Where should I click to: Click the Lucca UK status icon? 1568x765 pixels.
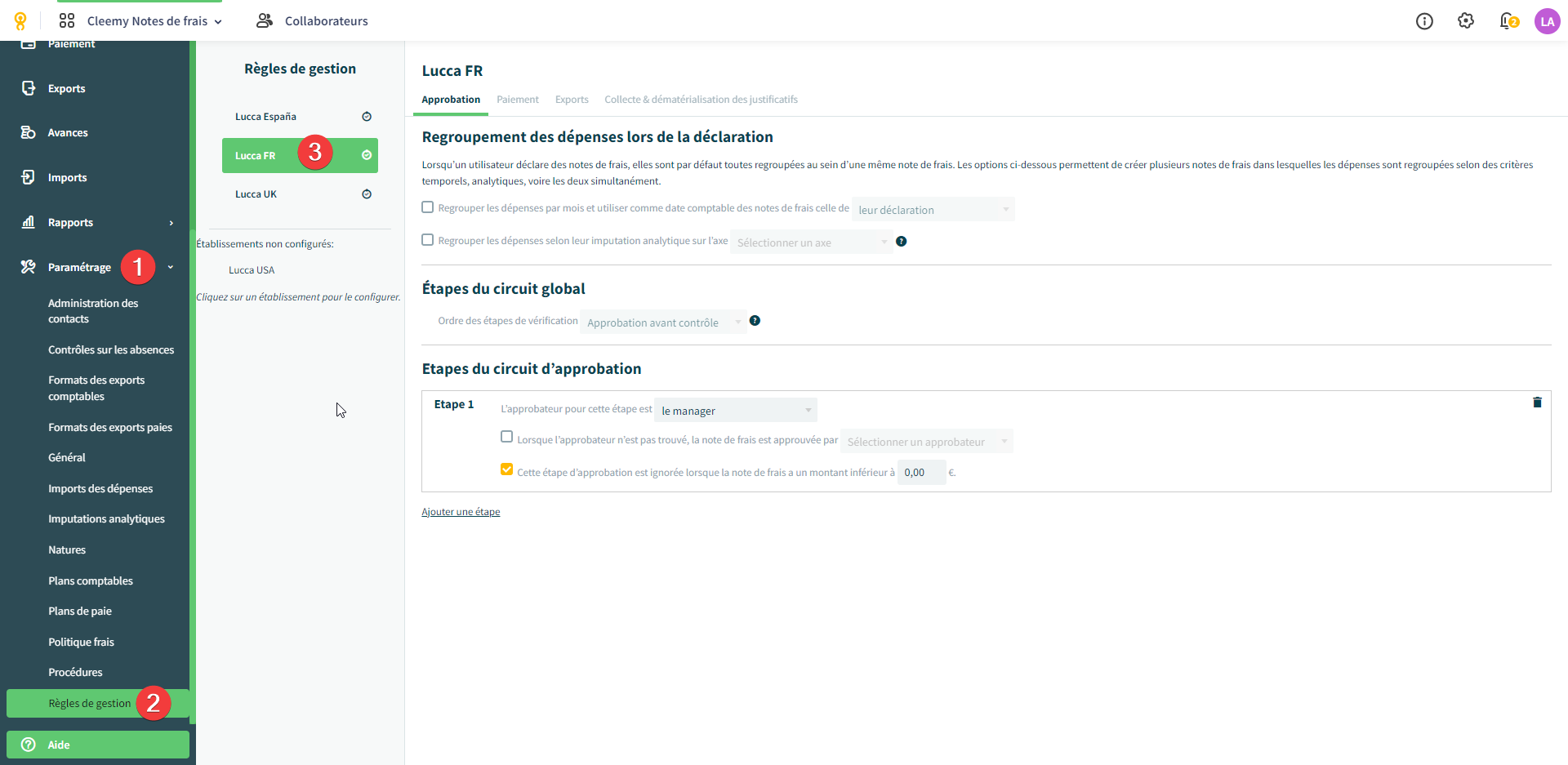tap(367, 194)
